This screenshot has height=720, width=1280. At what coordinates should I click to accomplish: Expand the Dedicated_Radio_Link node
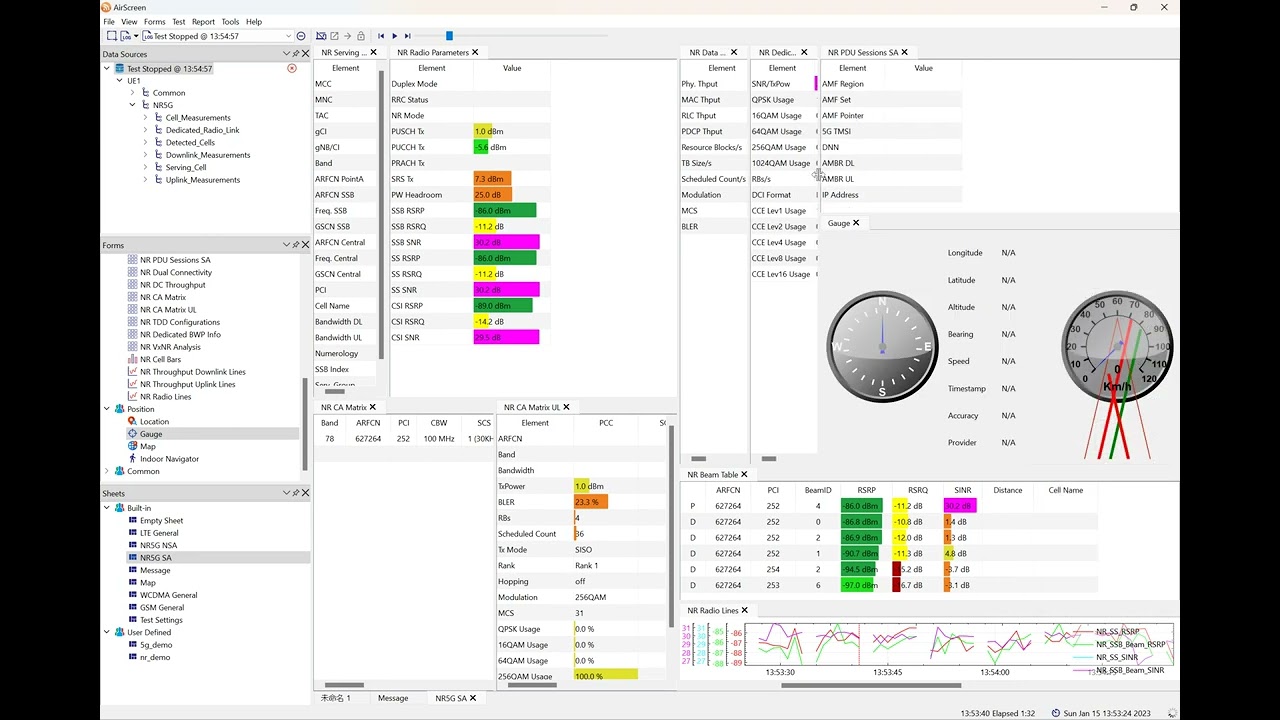(145, 130)
